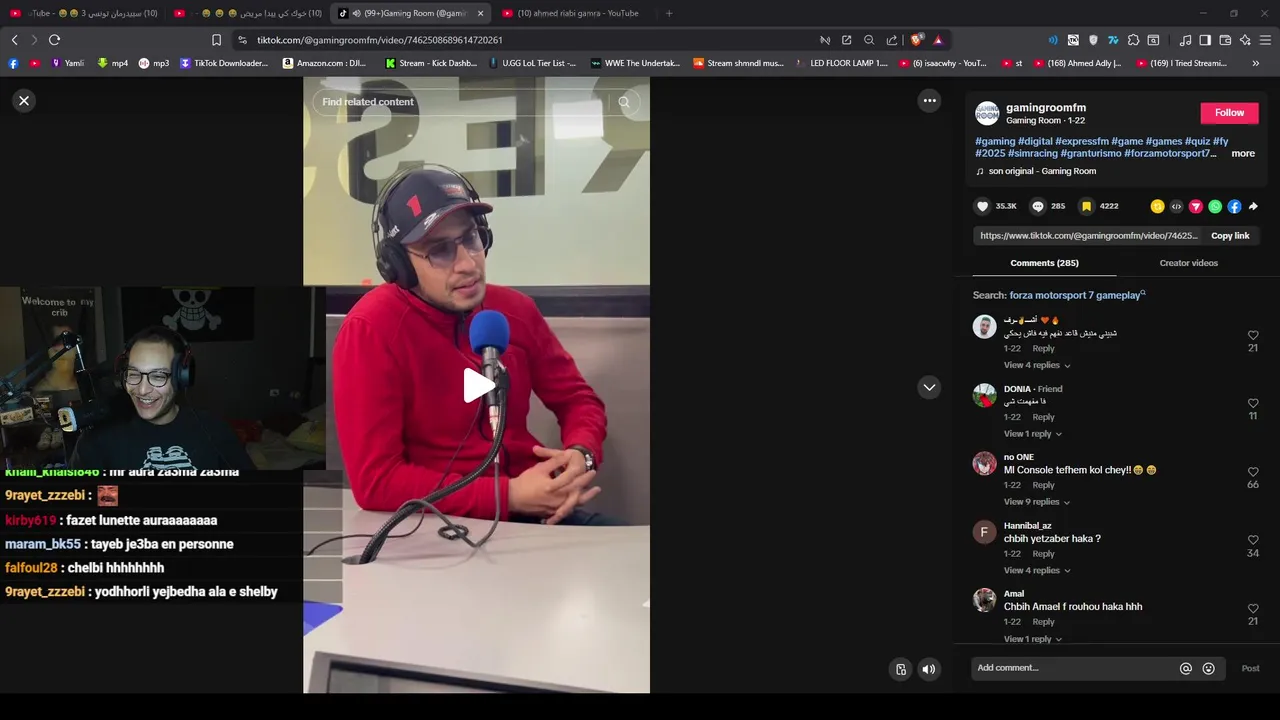Like the video with heart icon

(982, 206)
